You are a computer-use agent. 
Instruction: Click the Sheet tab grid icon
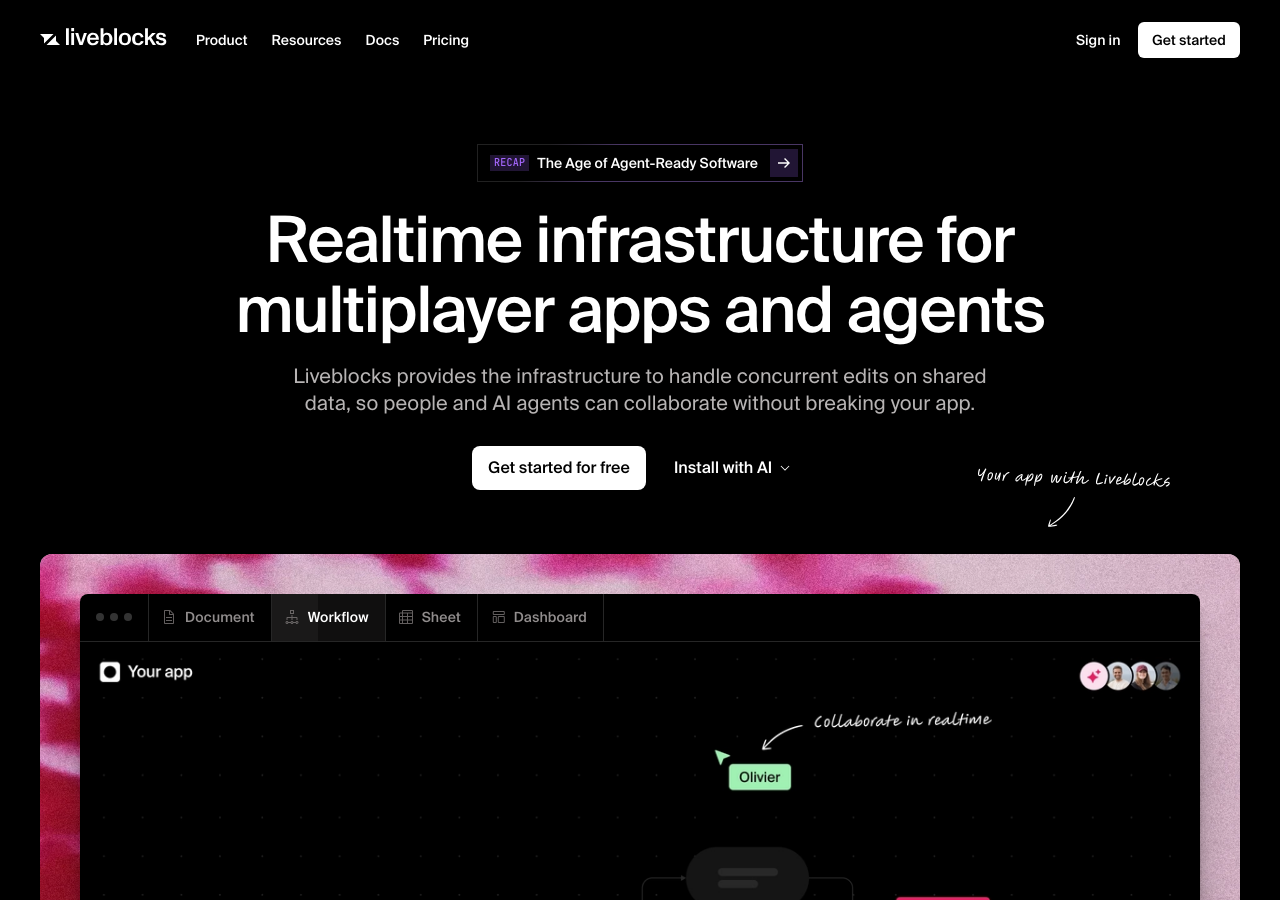tap(406, 617)
